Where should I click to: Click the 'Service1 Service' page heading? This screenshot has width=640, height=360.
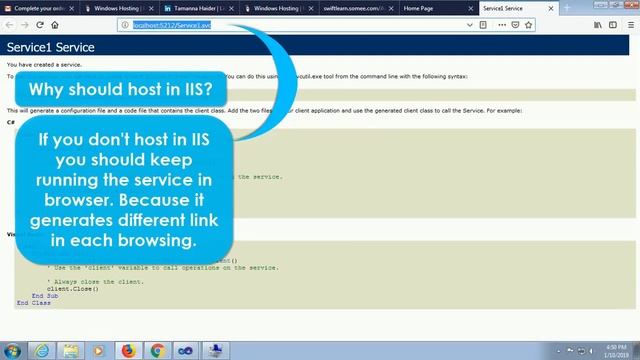coord(51,47)
